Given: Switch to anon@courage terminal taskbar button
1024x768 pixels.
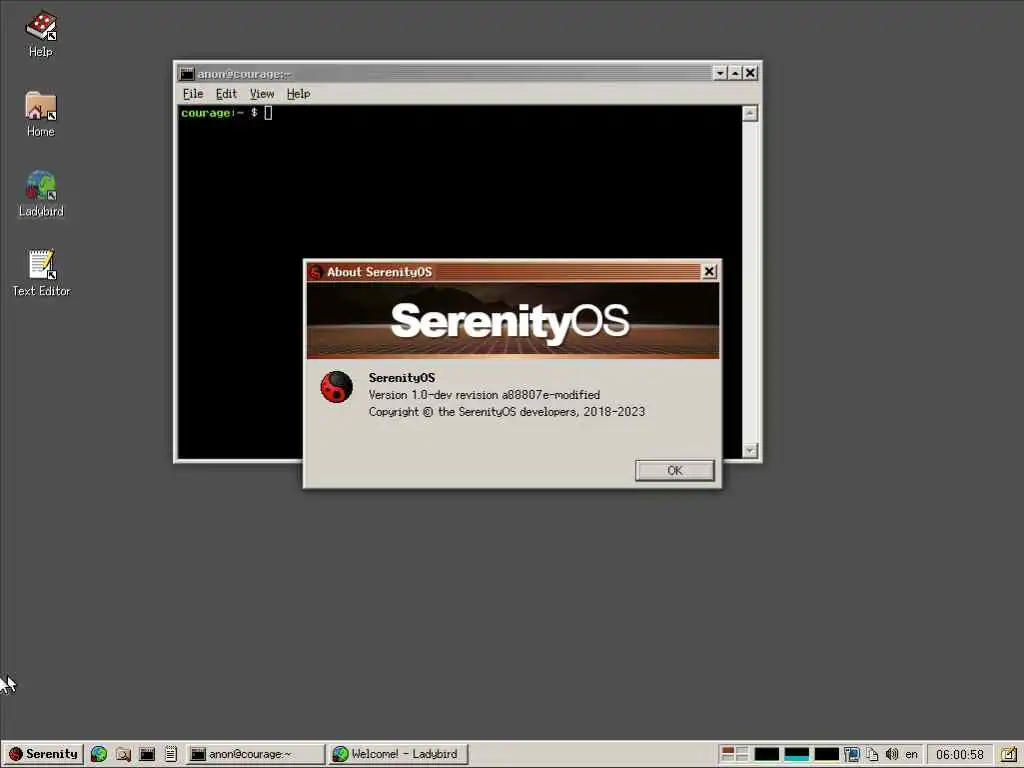Looking at the screenshot, I should point(255,754).
